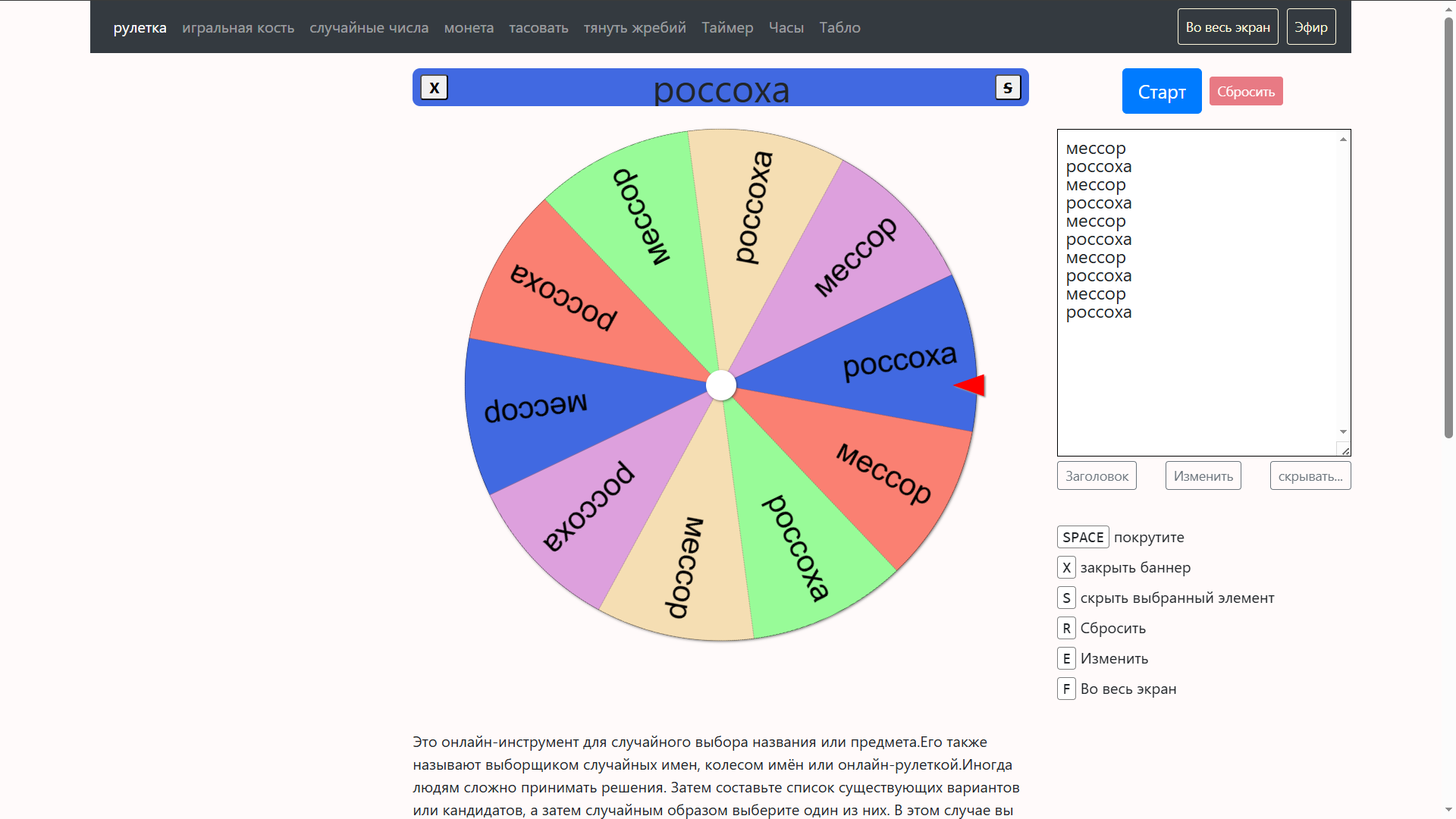
Task: Open Во весь экран button in header
Action: click(1227, 27)
